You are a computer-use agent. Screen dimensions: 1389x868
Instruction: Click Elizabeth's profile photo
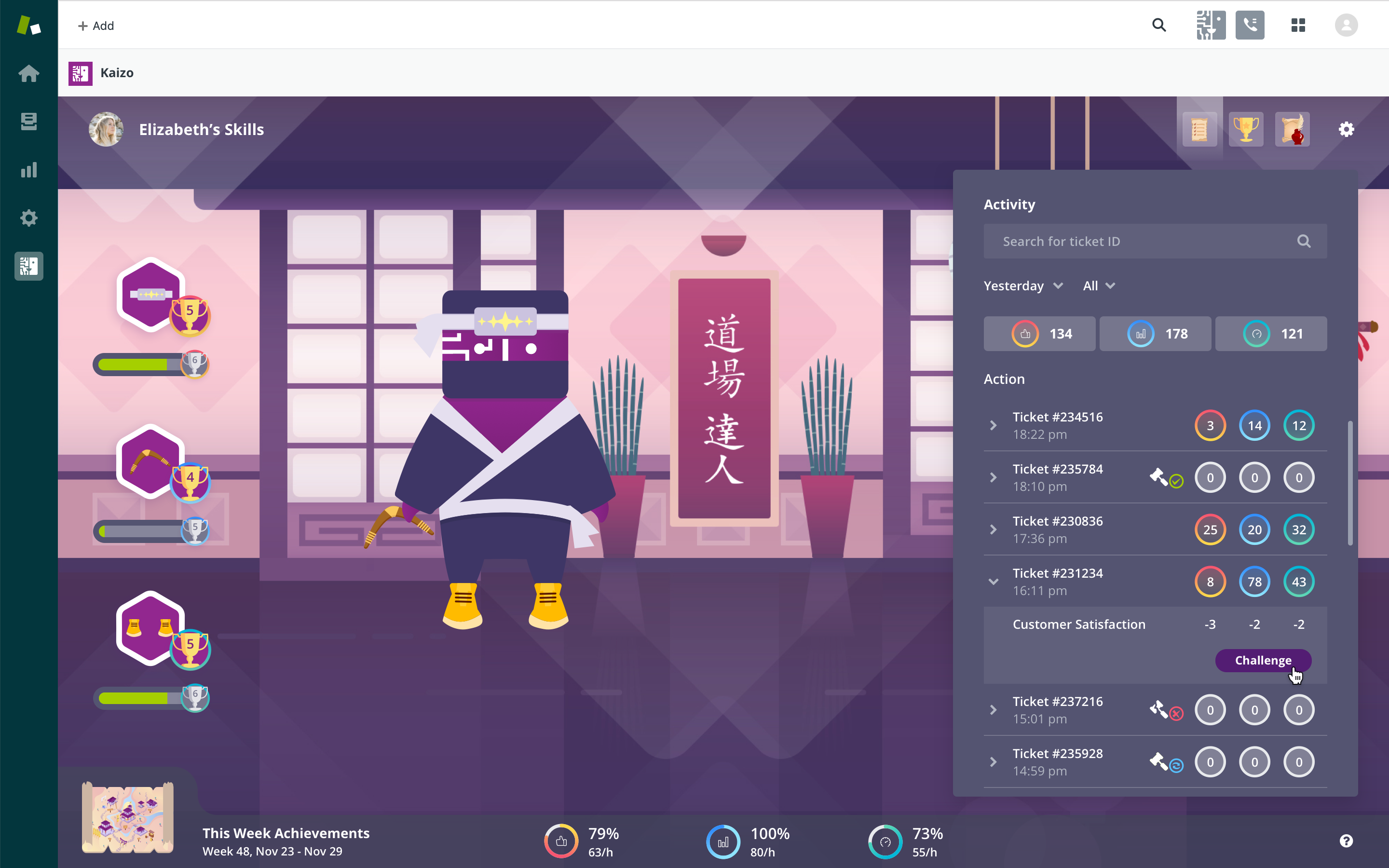click(106, 129)
